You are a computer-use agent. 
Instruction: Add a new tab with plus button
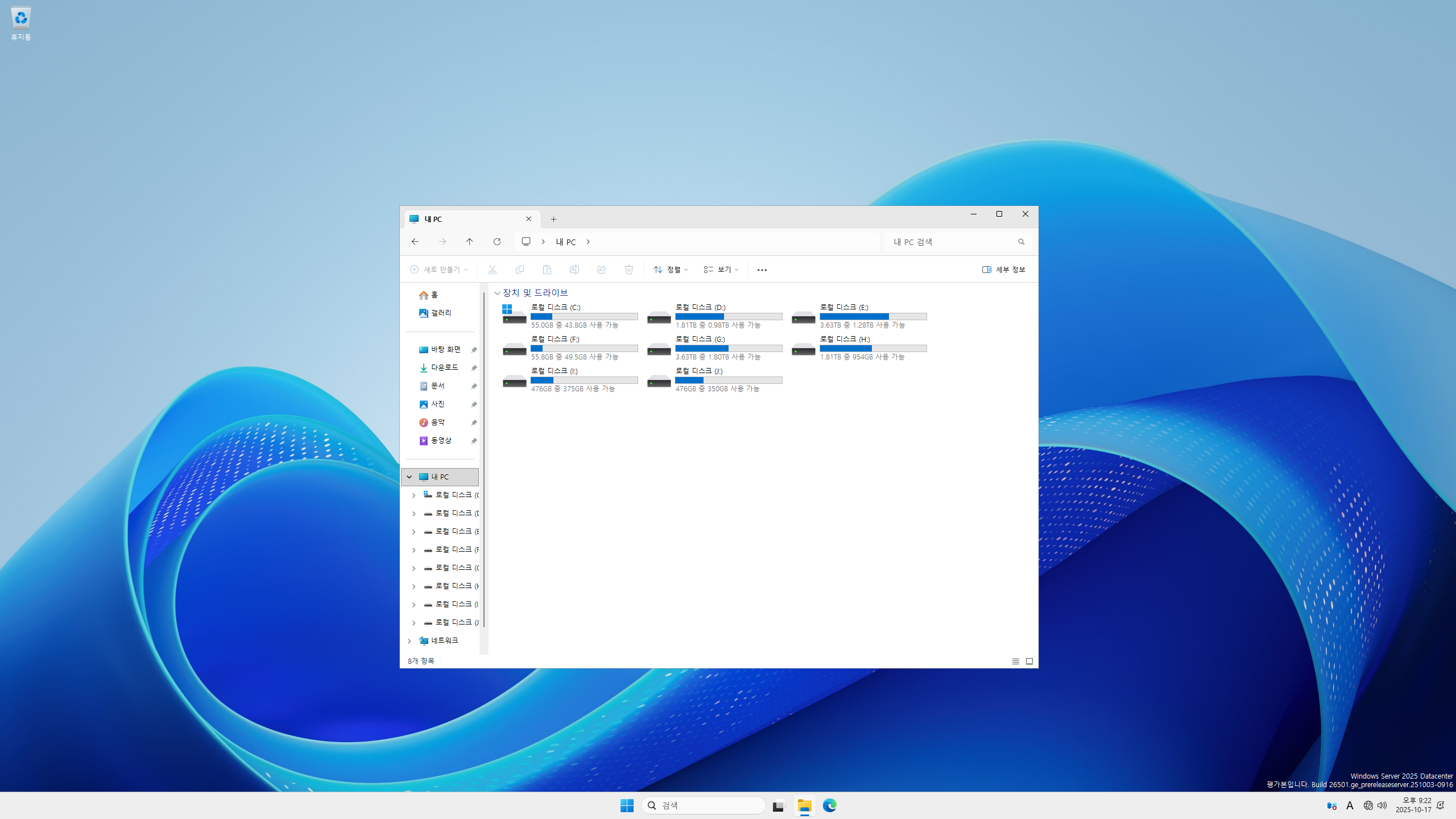[x=553, y=219]
